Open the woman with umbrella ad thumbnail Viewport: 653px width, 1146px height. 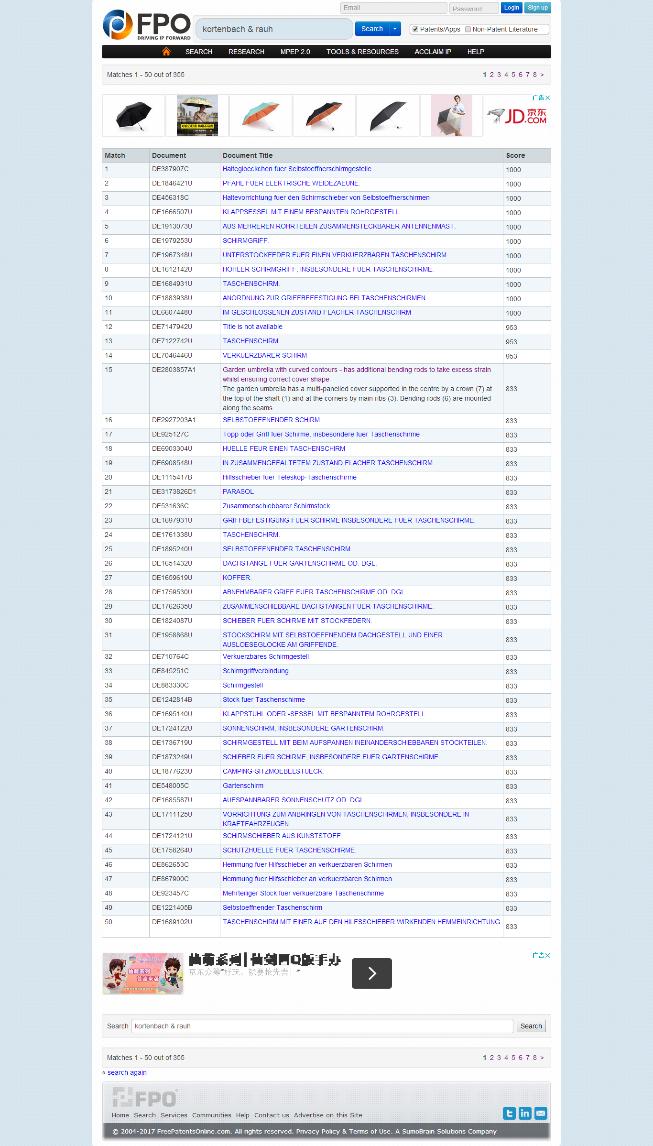451,115
